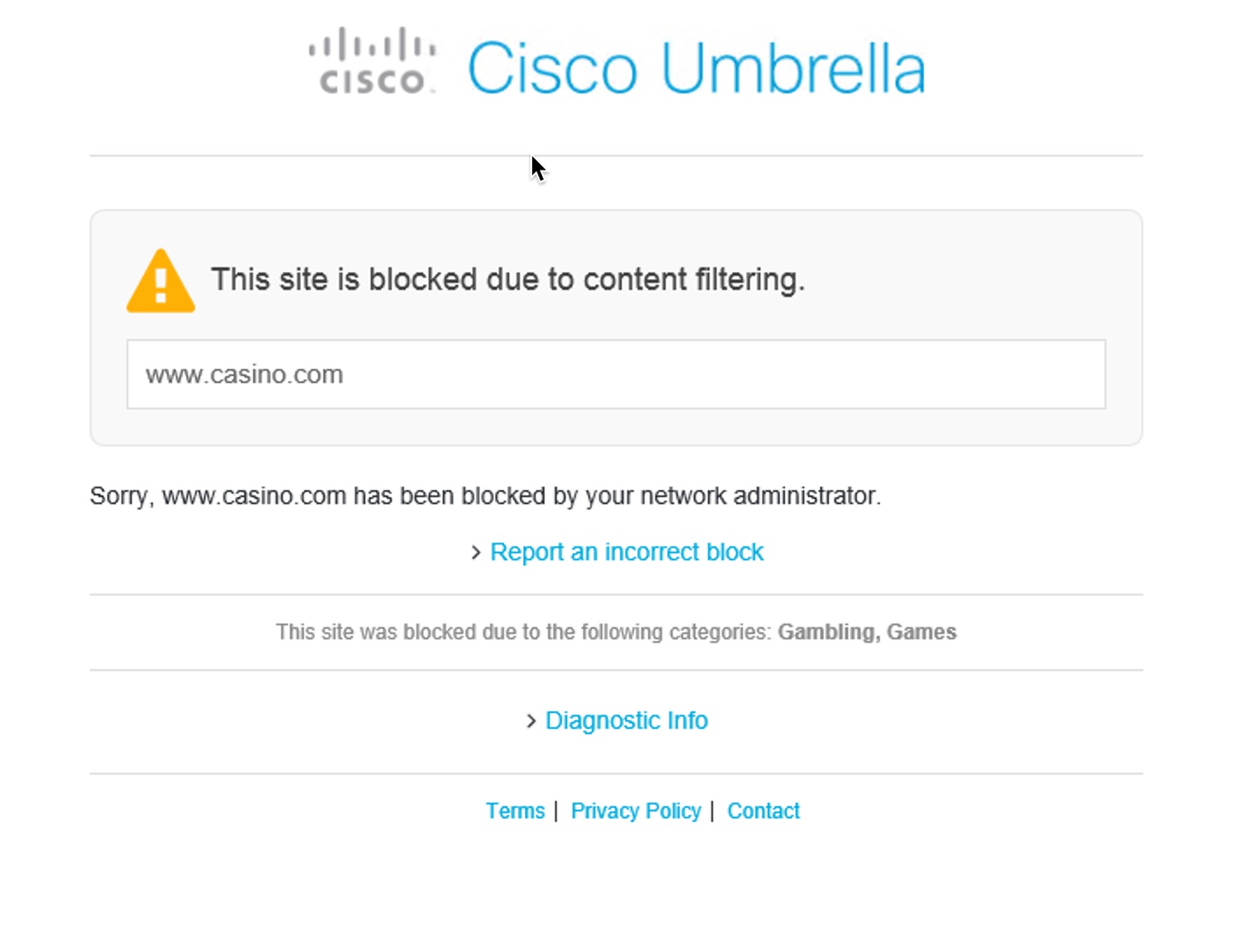Click the Cisco bars logo
1233x952 pixels.
pos(372,60)
